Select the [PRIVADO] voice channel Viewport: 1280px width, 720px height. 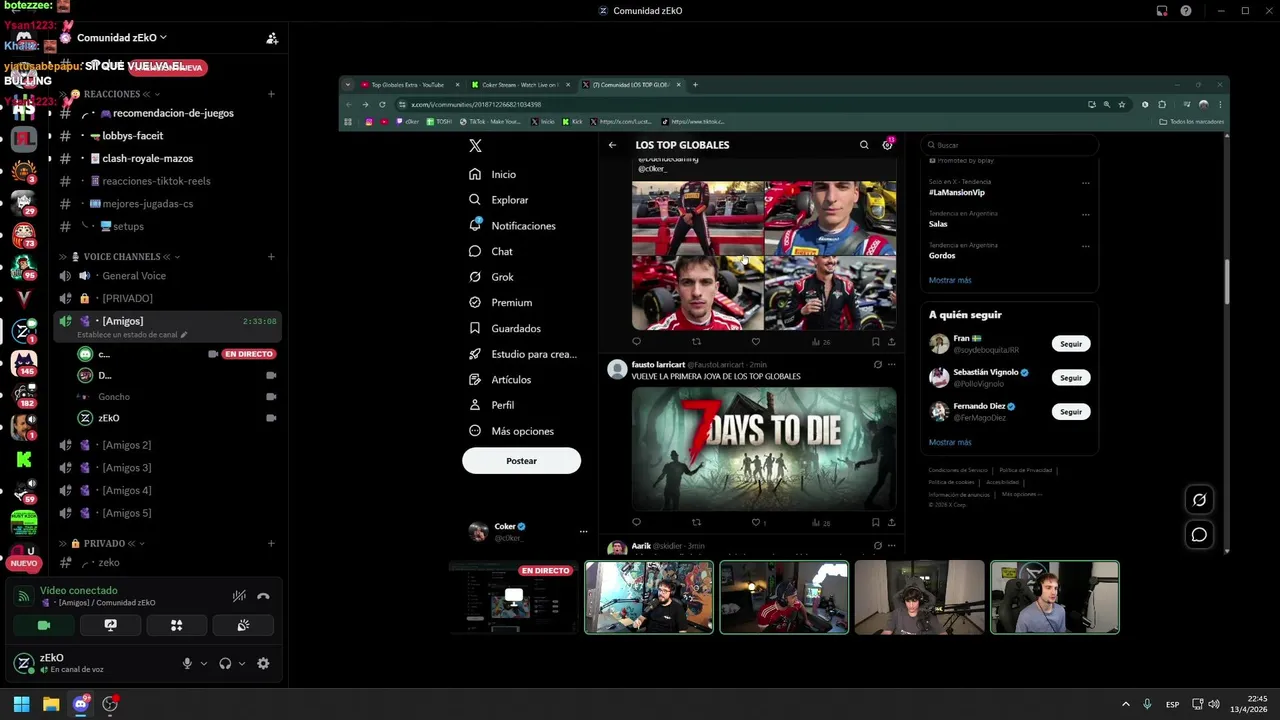click(166, 298)
